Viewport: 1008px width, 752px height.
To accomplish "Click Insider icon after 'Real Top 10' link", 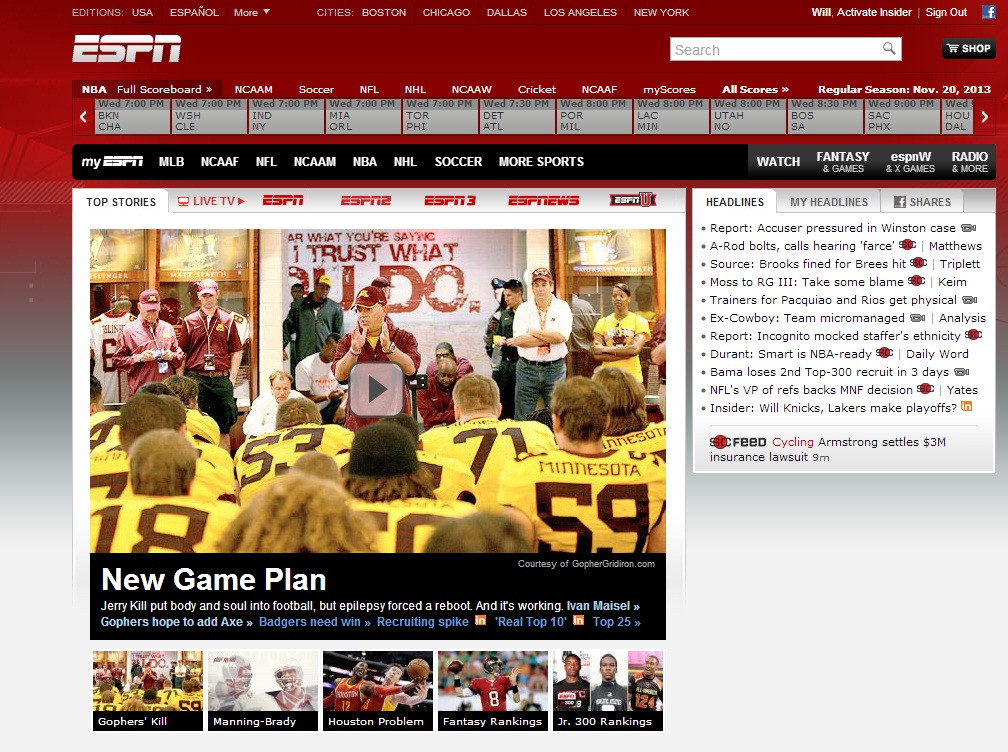I will [x=579, y=620].
